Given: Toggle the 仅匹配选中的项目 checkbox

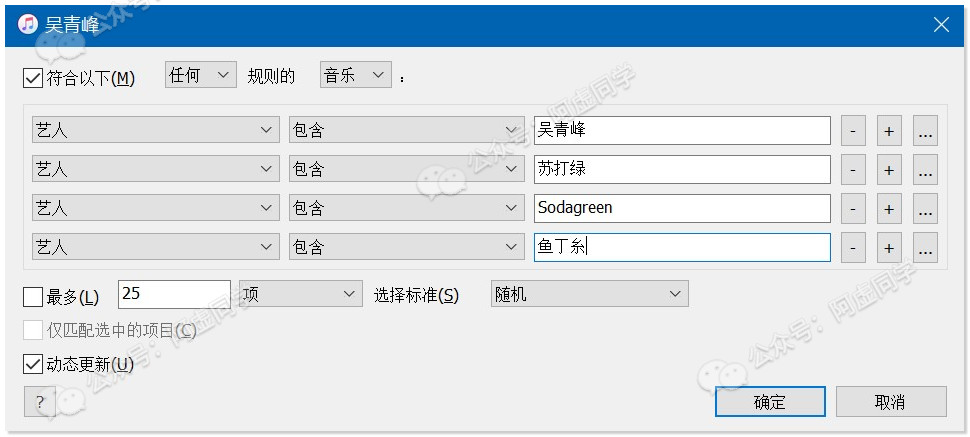Looking at the screenshot, I should point(32,330).
